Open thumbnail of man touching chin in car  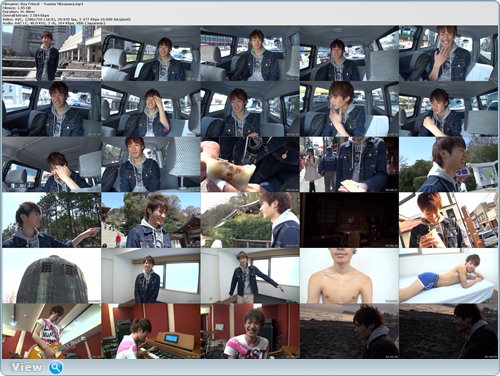[349, 109]
